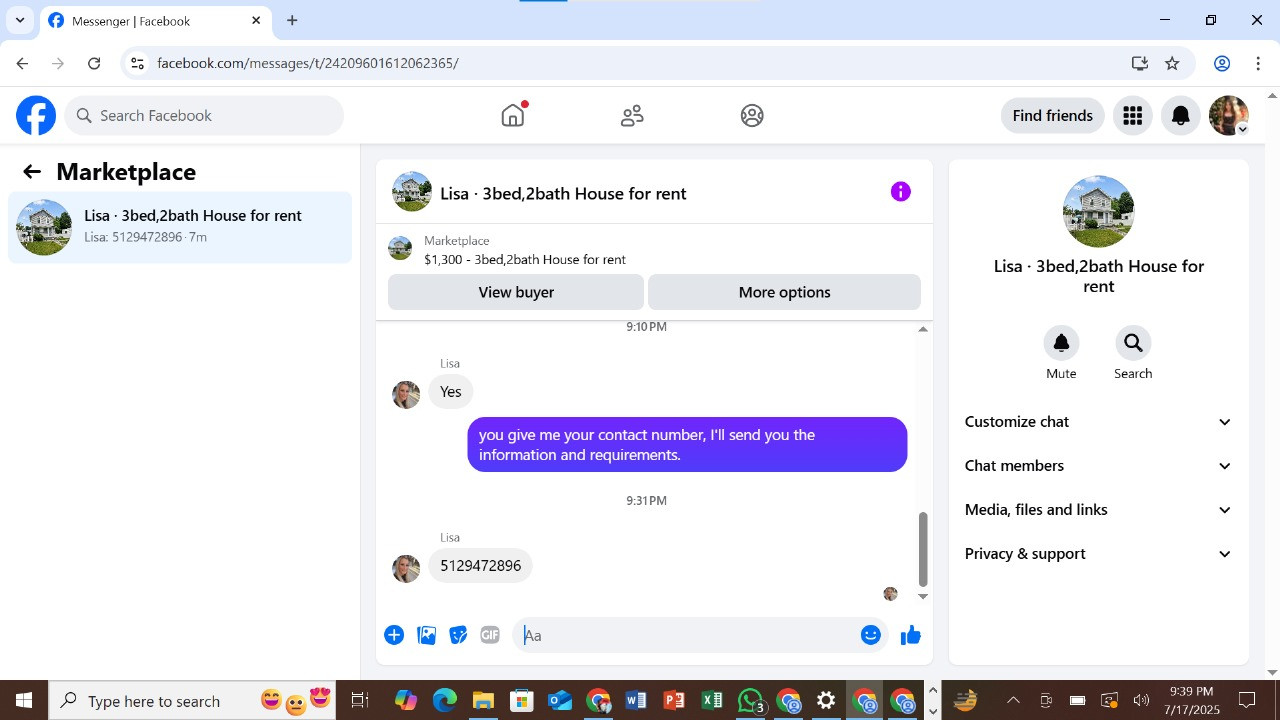Open conversation information icon

tap(901, 192)
